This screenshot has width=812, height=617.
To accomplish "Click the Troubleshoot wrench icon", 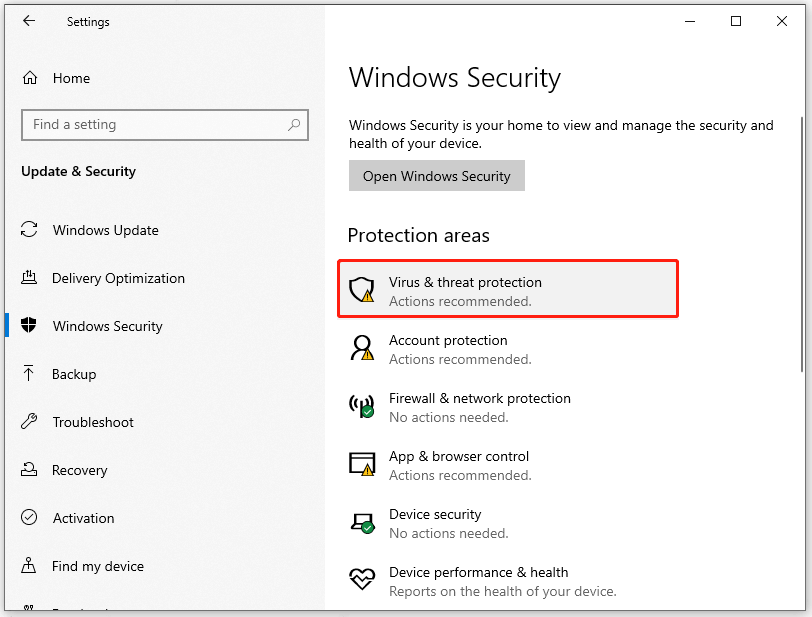I will point(30,422).
